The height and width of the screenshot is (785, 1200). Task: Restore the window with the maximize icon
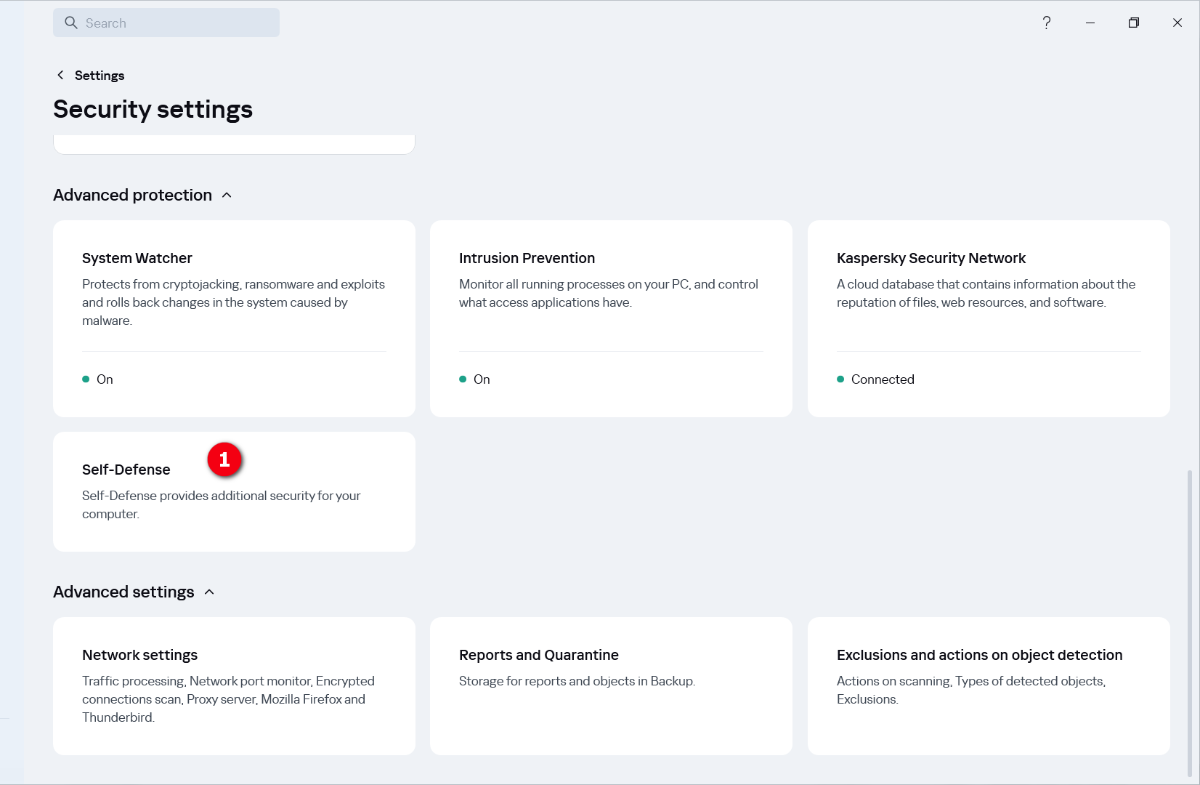click(x=1134, y=23)
